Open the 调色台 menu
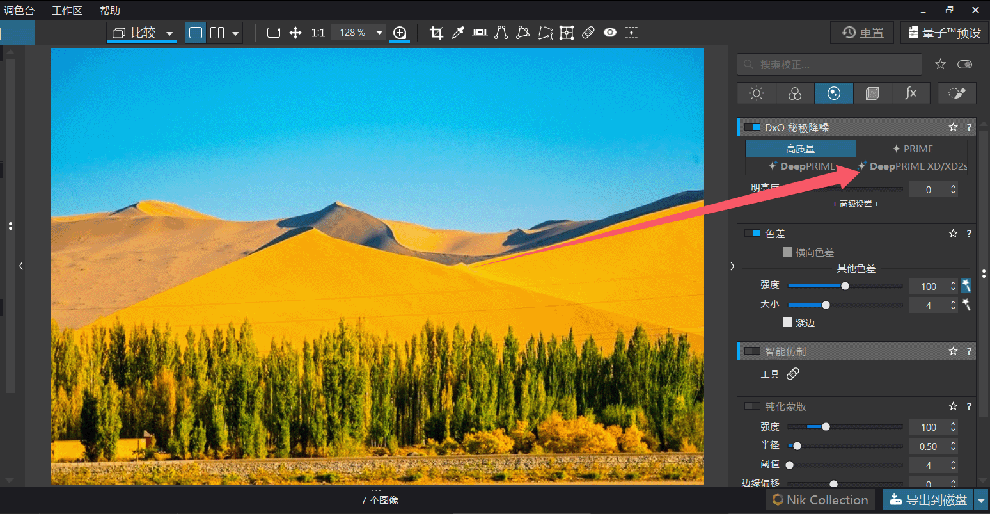Image resolution: width=990 pixels, height=514 pixels. (18, 10)
